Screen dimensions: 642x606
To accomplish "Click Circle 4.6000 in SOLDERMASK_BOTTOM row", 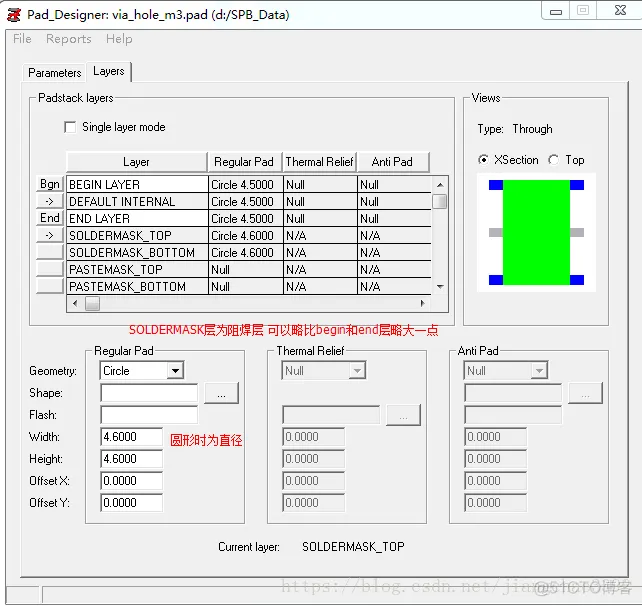I will (246, 253).
